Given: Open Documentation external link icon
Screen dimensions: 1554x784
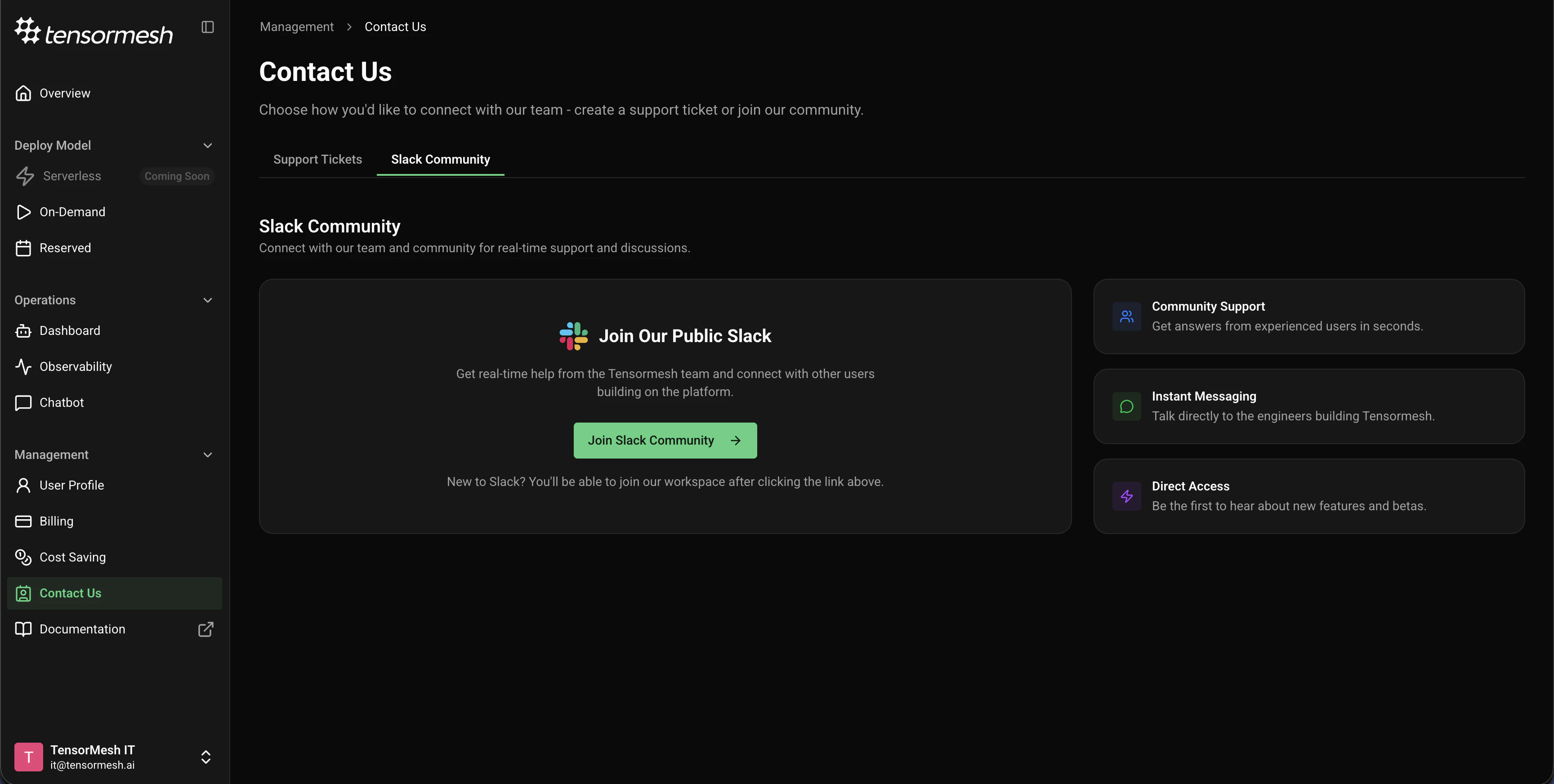Looking at the screenshot, I should [x=205, y=630].
